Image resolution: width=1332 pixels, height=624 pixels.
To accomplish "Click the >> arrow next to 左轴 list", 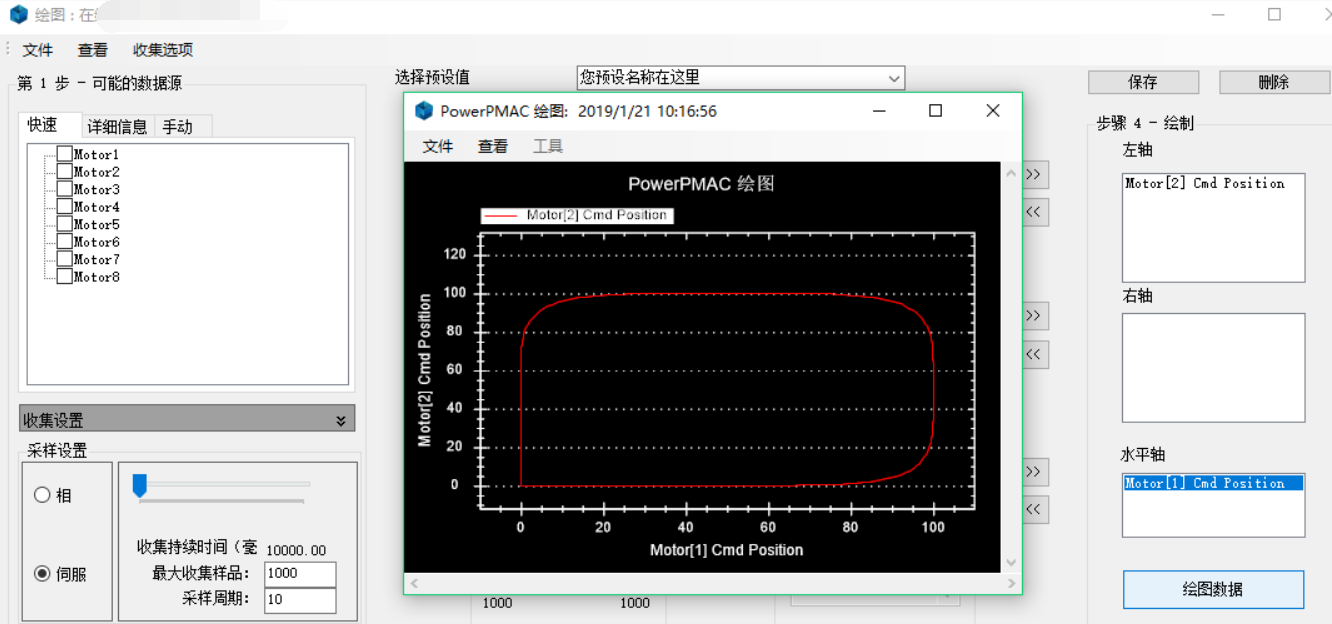I will pos(1035,174).
